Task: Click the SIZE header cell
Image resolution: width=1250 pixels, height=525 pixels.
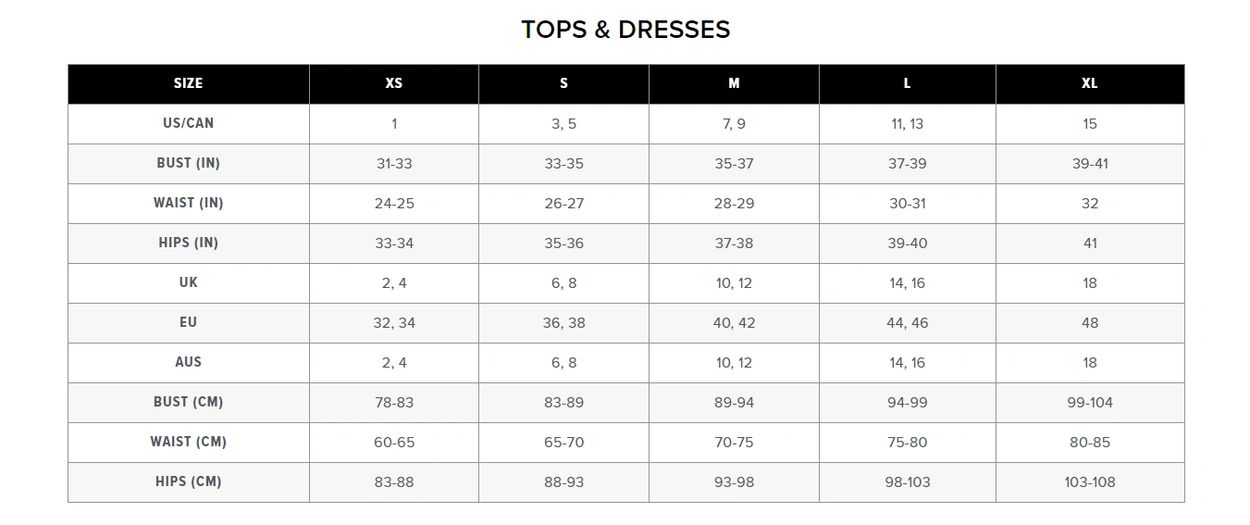Action: pyautogui.click(x=188, y=84)
